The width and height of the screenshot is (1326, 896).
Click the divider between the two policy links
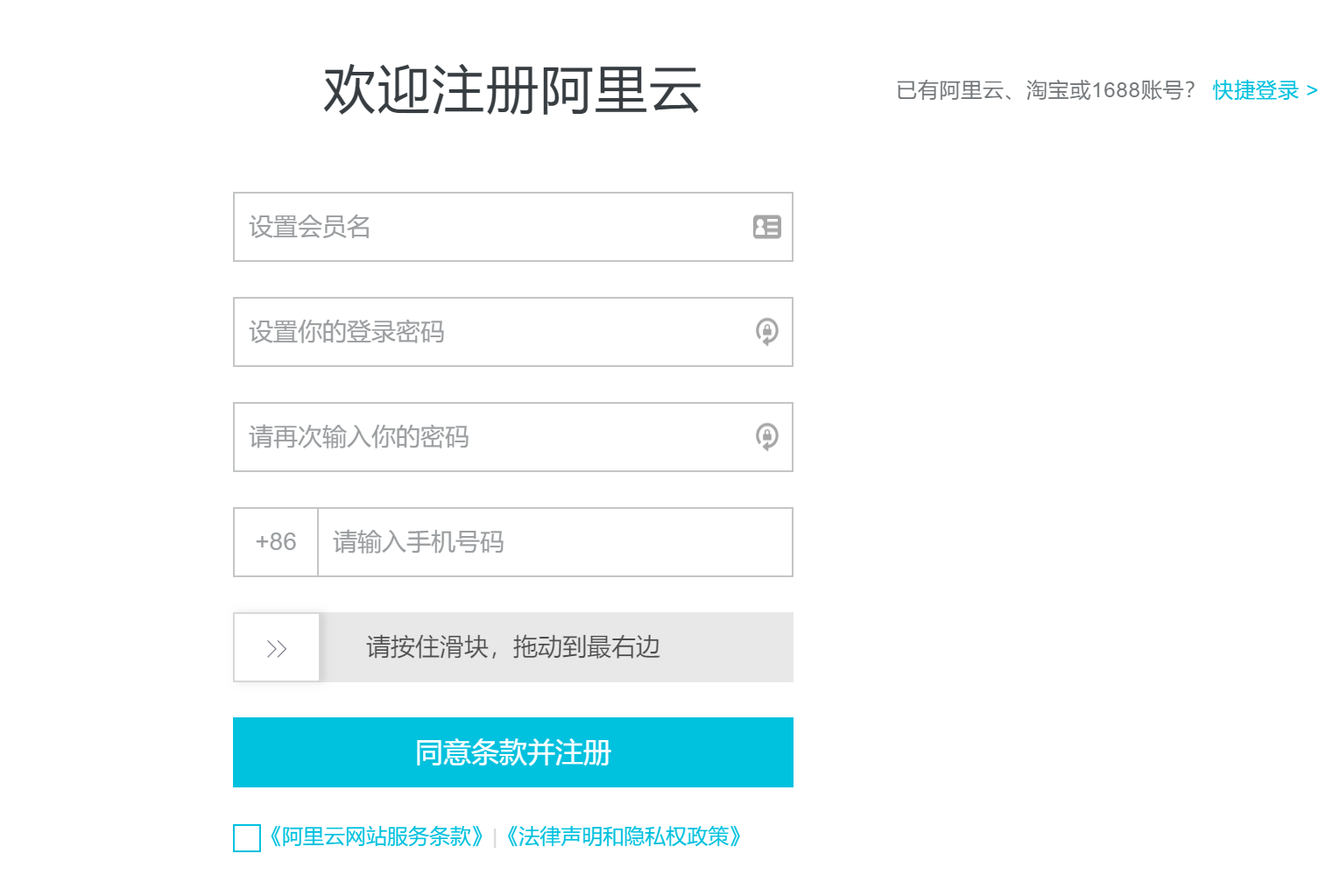(495, 838)
